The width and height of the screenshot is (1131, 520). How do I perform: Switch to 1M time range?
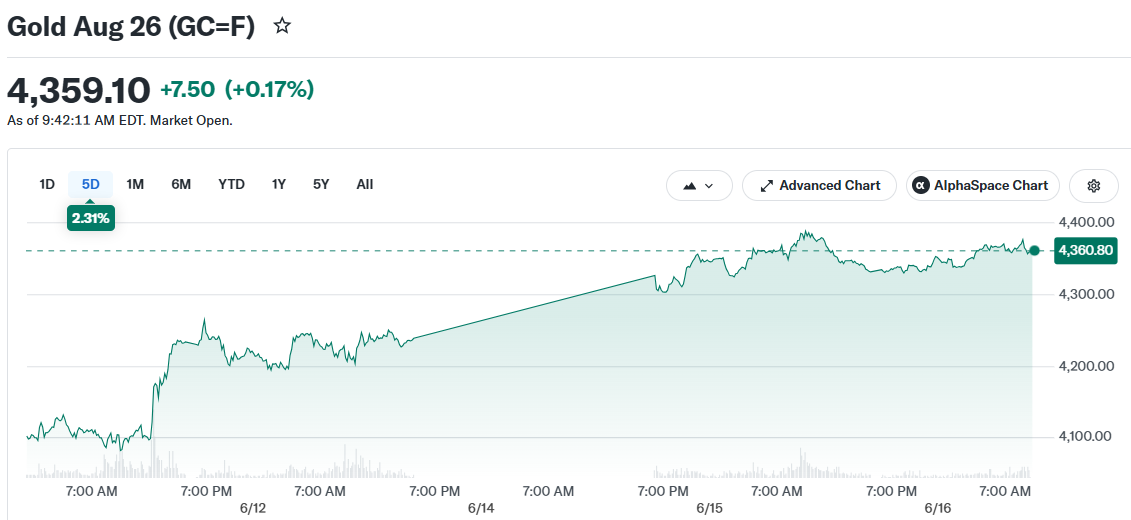coord(135,185)
